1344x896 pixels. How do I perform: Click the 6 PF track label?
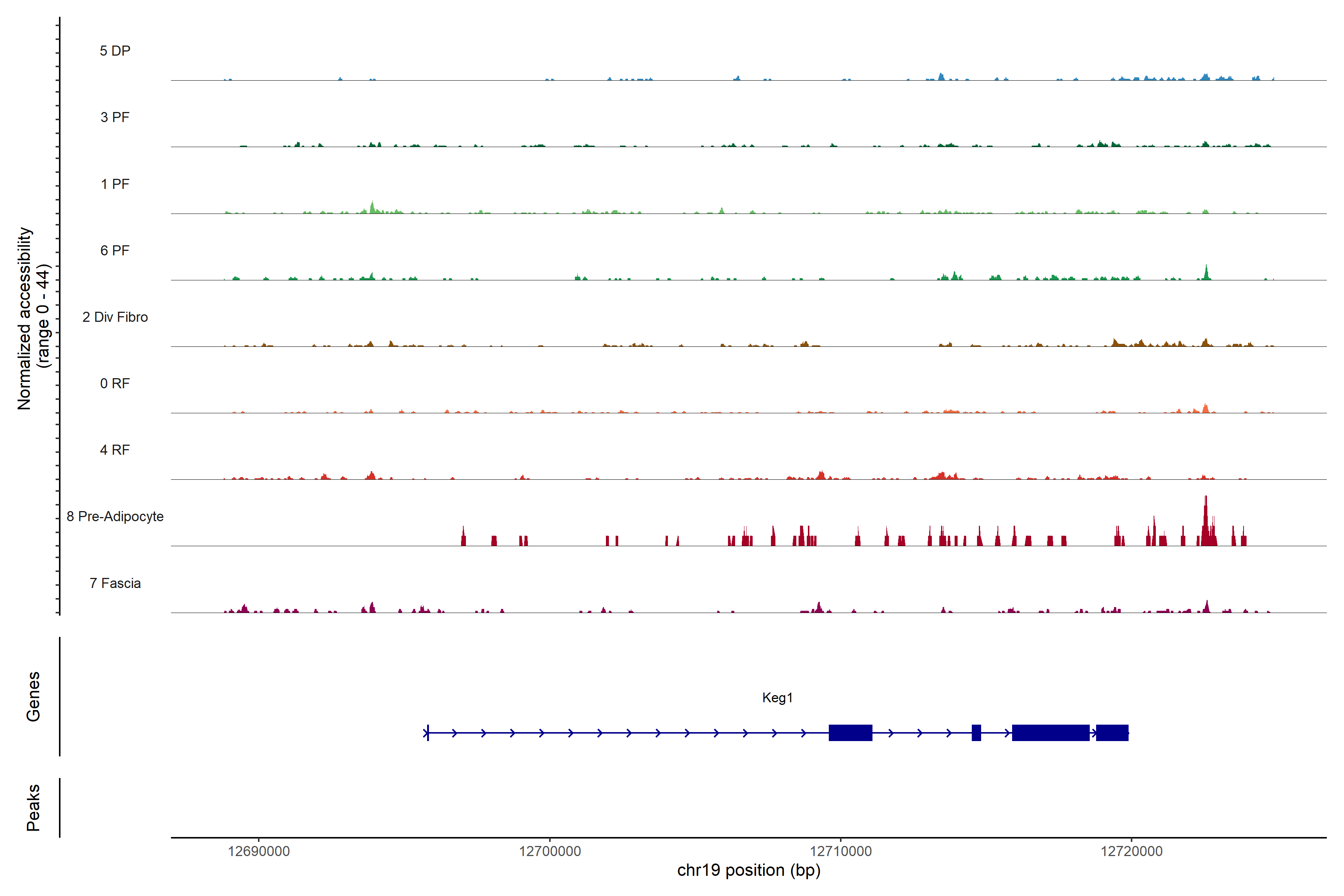115,250
